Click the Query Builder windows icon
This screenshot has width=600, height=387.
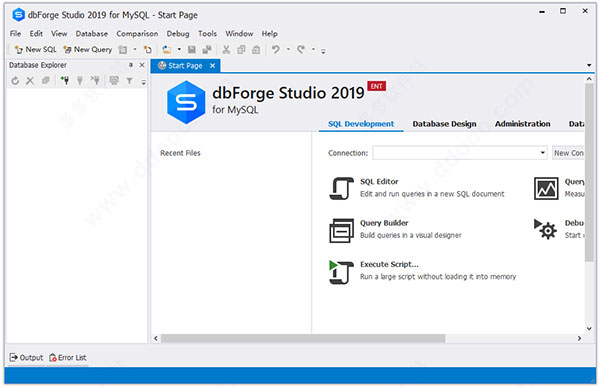click(x=341, y=230)
